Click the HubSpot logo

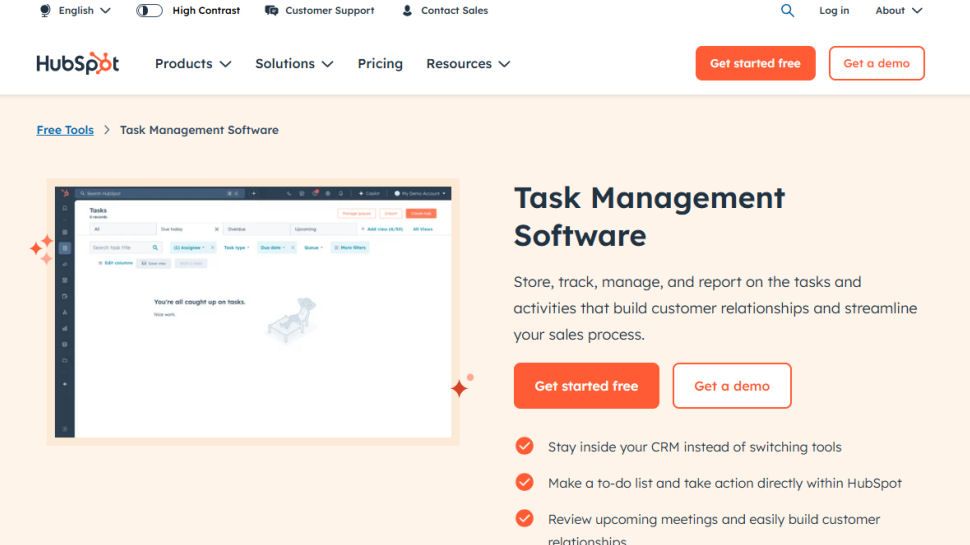pos(77,63)
